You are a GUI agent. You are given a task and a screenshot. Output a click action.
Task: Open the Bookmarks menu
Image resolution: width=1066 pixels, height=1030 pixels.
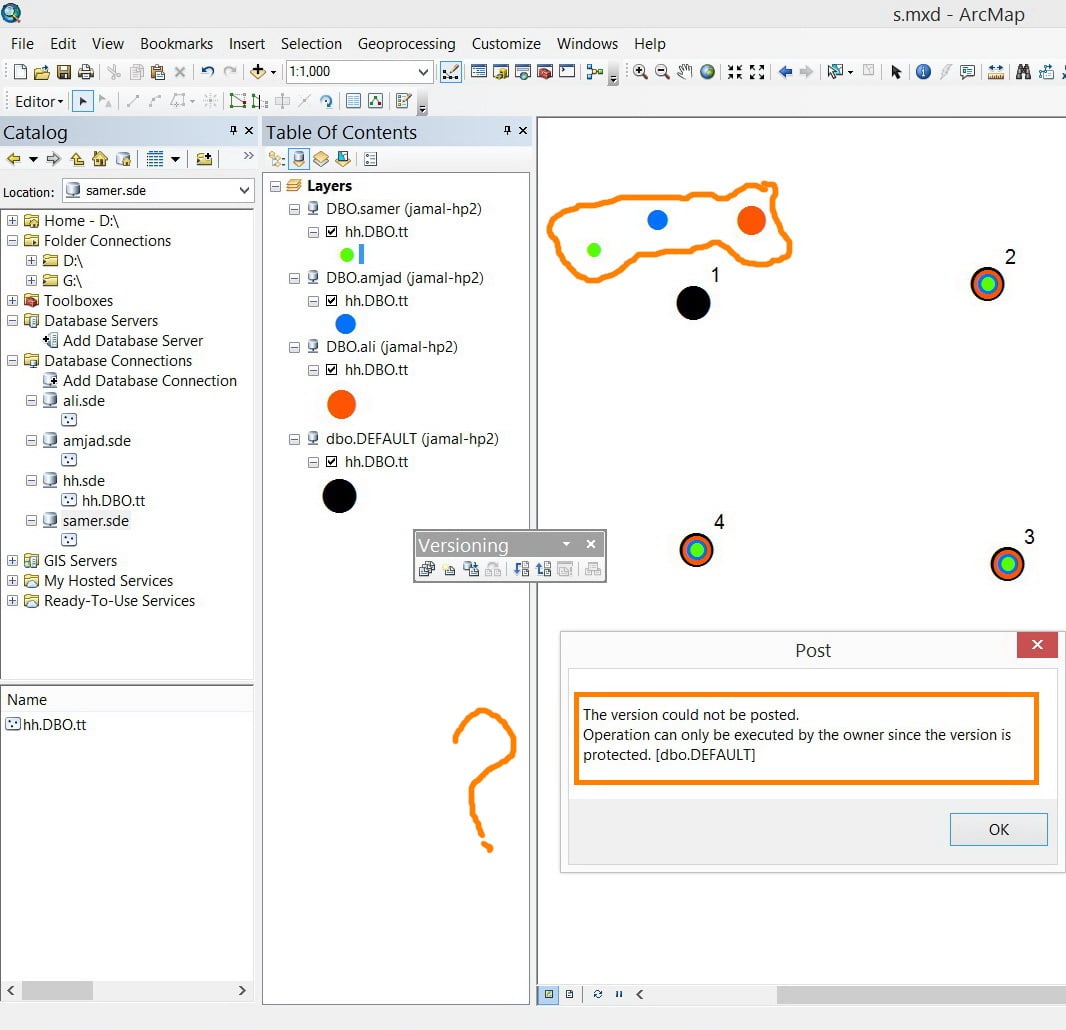coord(176,44)
